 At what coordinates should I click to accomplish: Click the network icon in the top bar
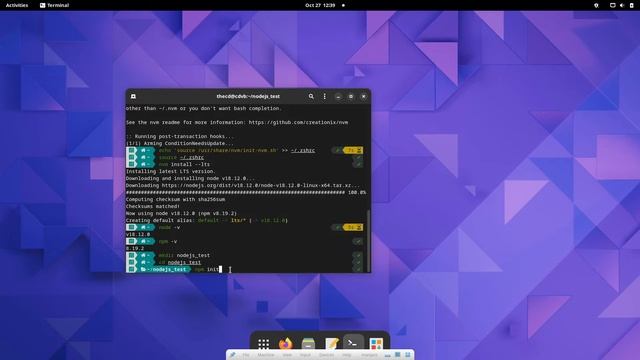click(613, 5)
